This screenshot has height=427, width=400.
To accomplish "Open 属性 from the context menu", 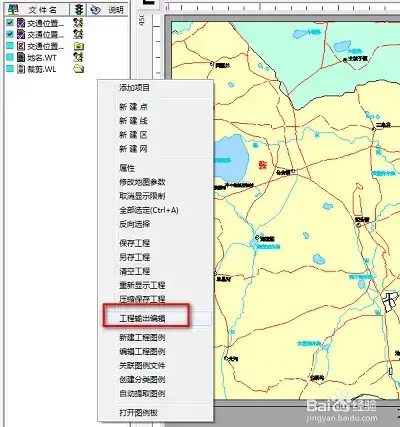I will click(x=127, y=168).
